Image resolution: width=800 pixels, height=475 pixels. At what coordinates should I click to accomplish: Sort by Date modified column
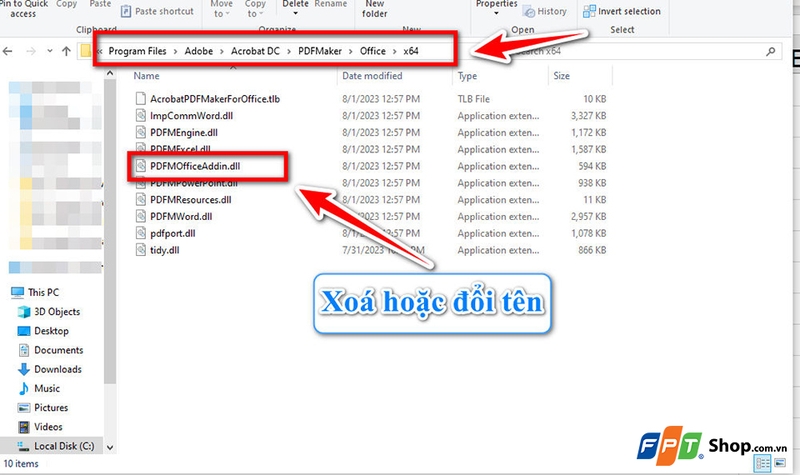372,76
